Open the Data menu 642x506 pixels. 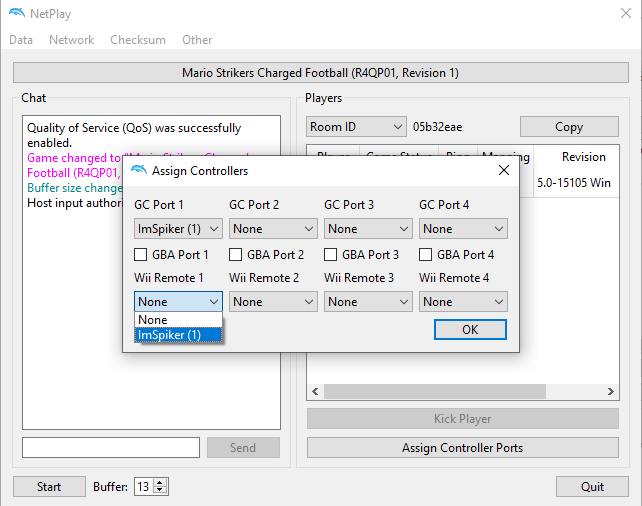click(21, 40)
